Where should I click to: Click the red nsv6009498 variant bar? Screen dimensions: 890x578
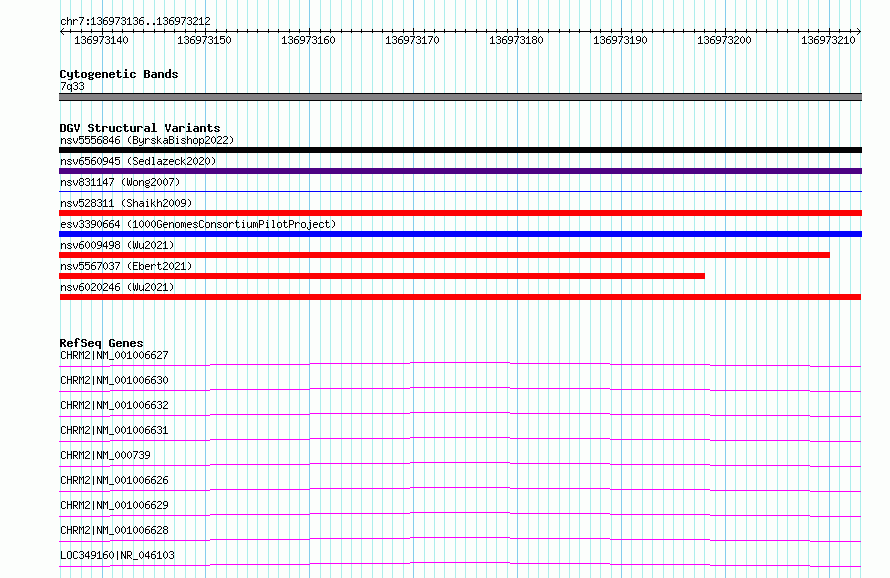444,255
